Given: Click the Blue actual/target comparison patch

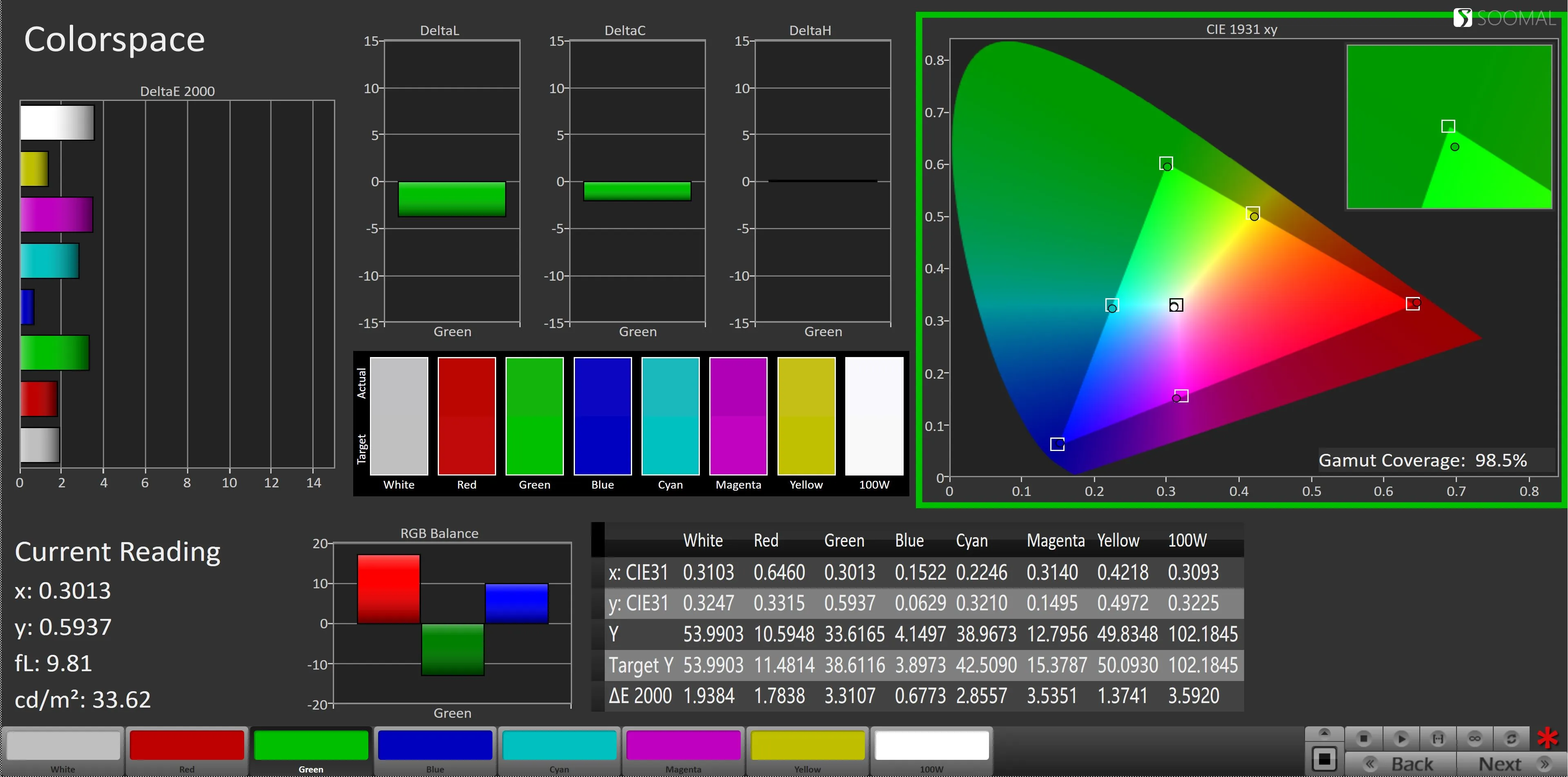Looking at the screenshot, I should click(603, 416).
